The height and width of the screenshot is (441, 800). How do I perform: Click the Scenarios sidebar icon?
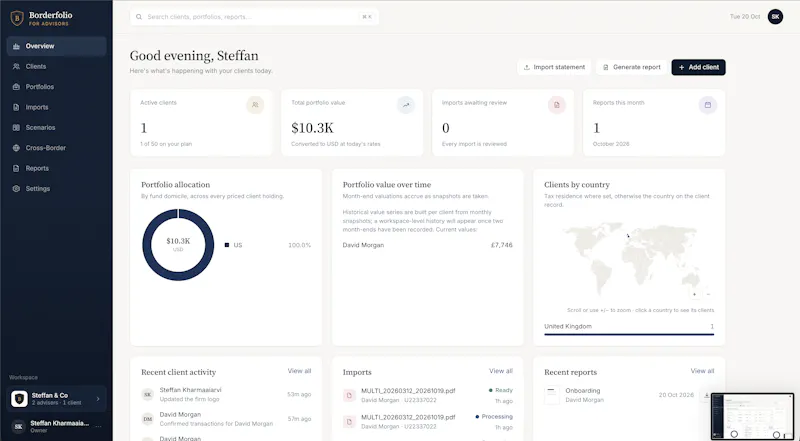[16, 128]
